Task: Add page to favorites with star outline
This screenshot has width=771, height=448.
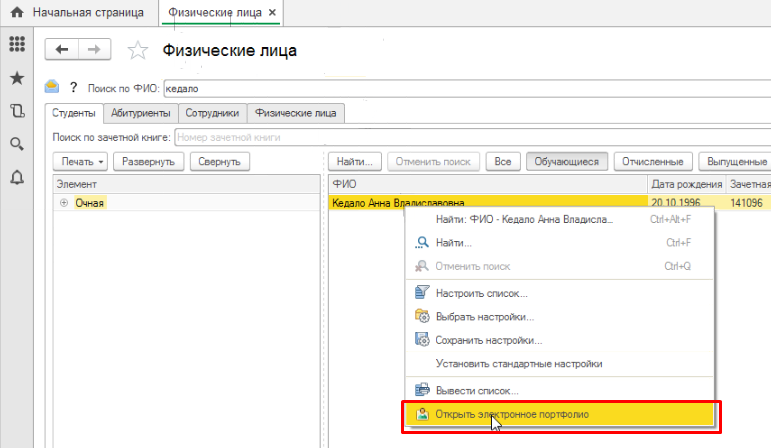Action: point(138,50)
